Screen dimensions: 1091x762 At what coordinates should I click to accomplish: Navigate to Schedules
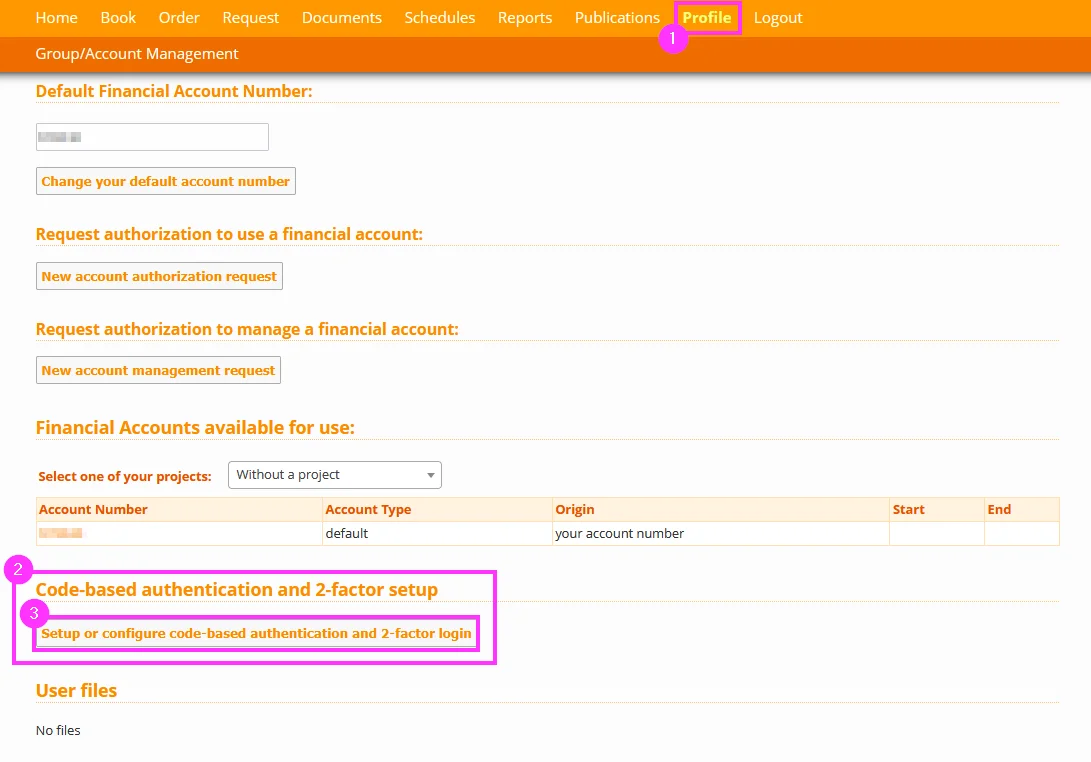440,18
